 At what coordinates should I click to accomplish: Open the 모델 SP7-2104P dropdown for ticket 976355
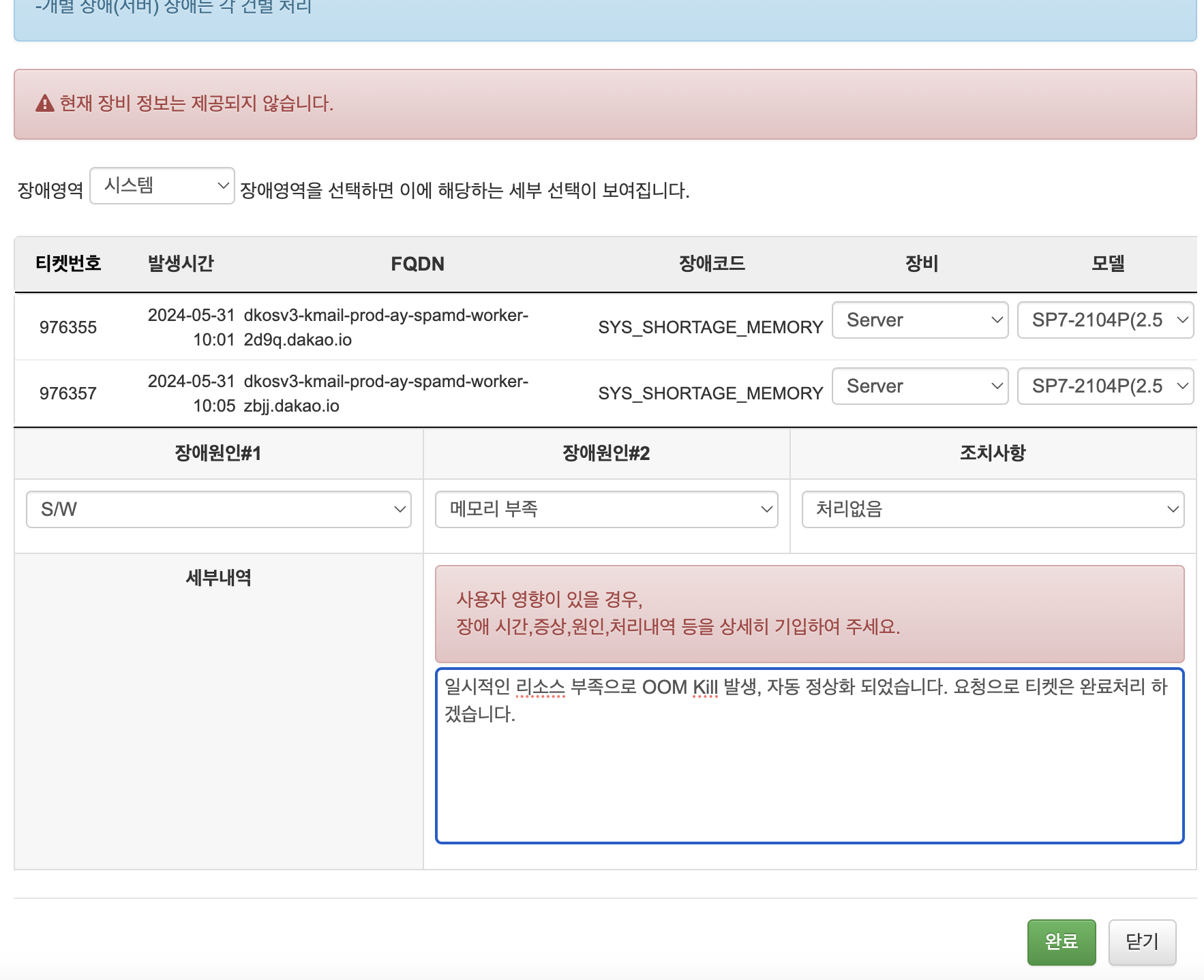click(x=1106, y=320)
